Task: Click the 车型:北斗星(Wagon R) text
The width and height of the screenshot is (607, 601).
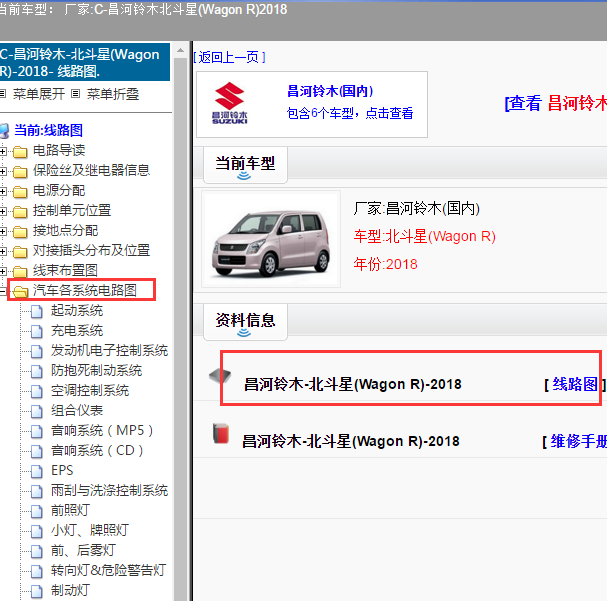Action: [x=425, y=236]
